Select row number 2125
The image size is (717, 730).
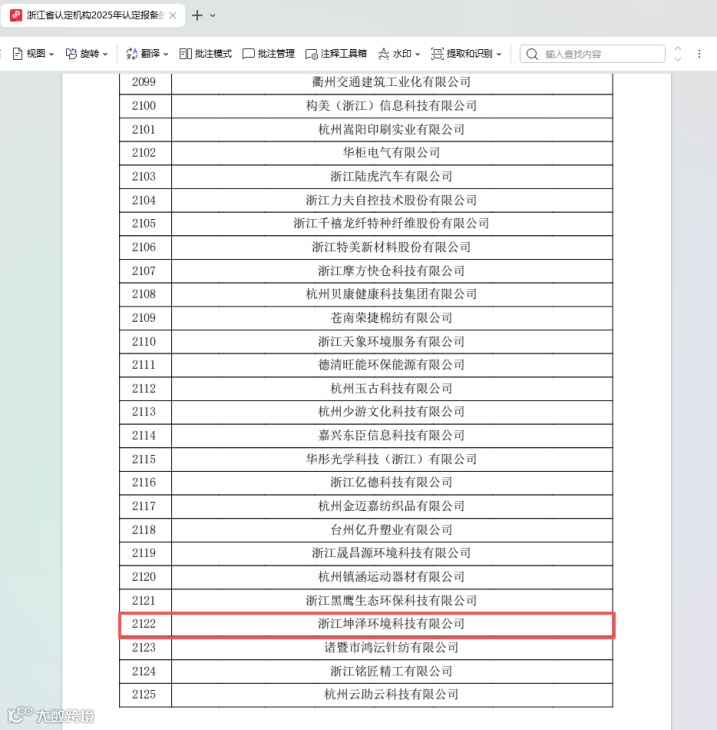tap(144, 695)
